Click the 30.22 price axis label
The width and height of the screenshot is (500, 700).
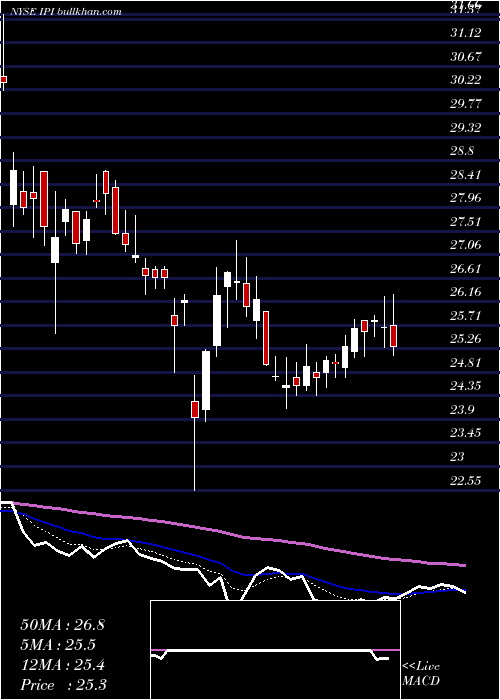click(466, 80)
